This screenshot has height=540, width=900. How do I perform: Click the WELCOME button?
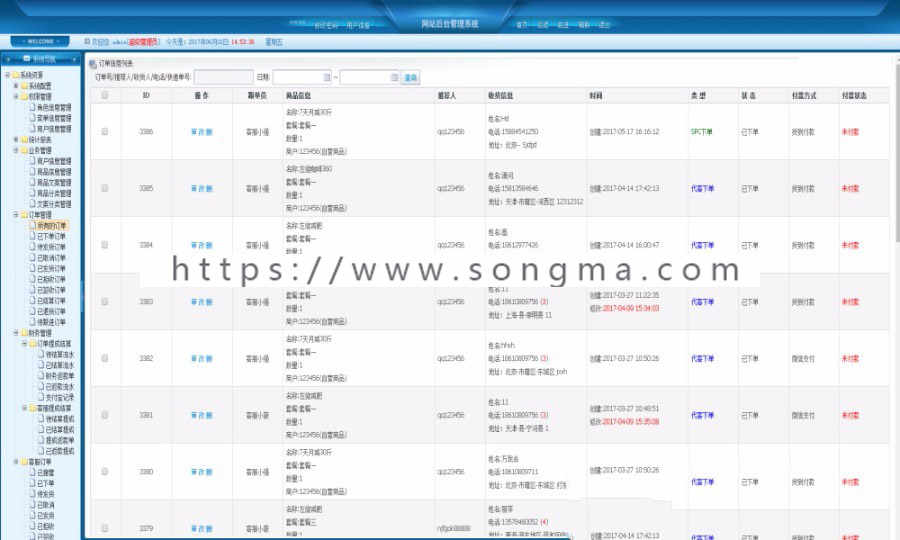click(x=40, y=41)
